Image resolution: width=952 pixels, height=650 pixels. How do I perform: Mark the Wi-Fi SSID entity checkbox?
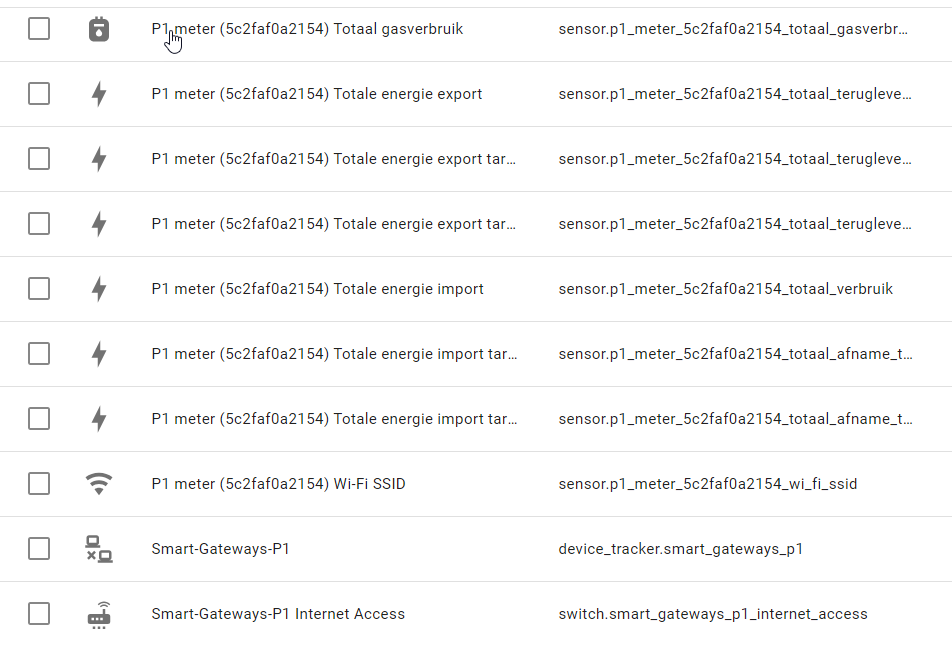39,484
